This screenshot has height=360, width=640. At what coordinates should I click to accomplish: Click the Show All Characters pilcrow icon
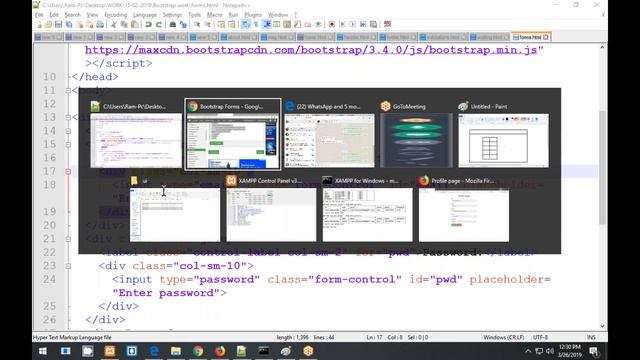click(x=256, y=24)
